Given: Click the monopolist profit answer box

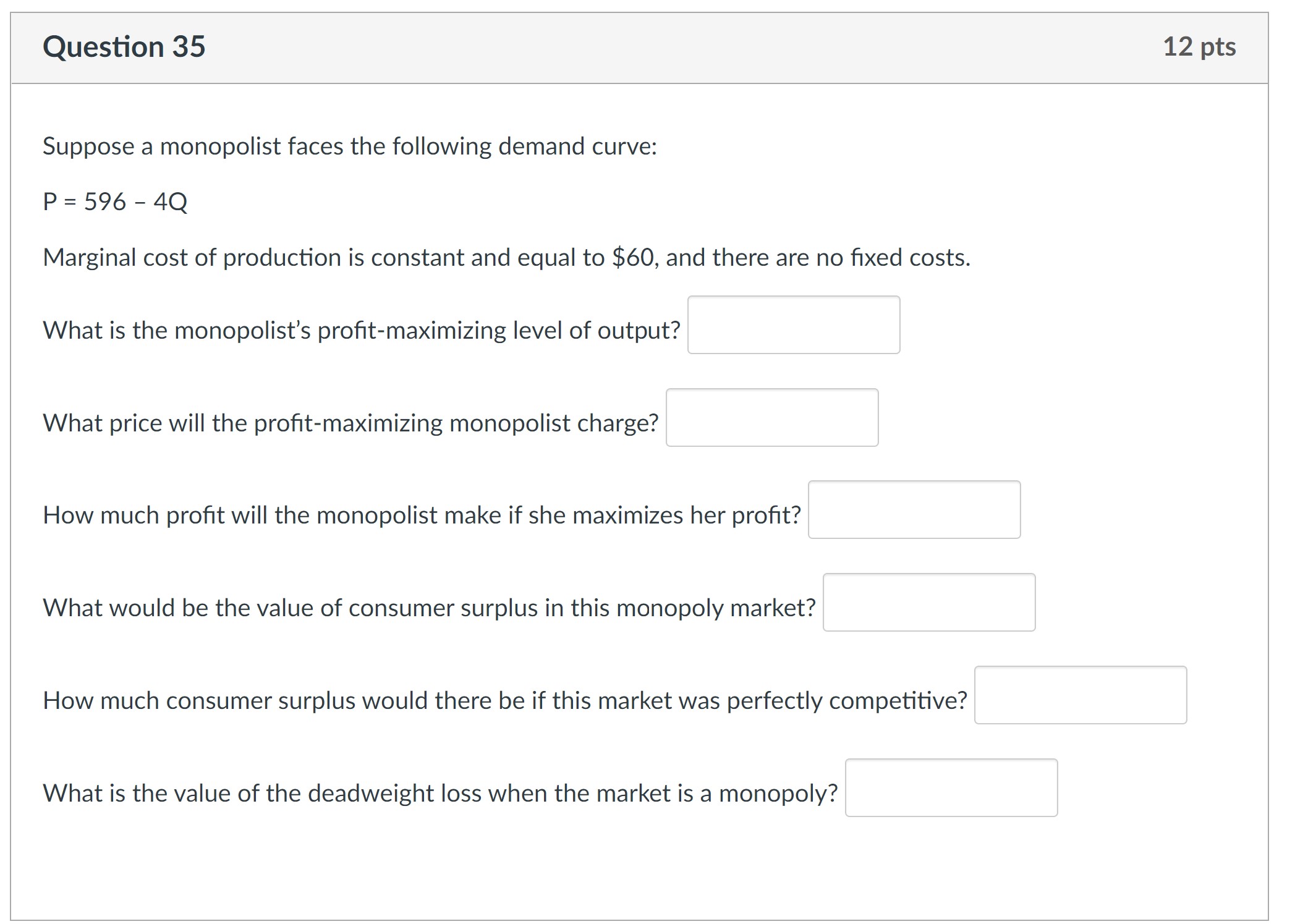Looking at the screenshot, I should pyautogui.click(x=914, y=510).
